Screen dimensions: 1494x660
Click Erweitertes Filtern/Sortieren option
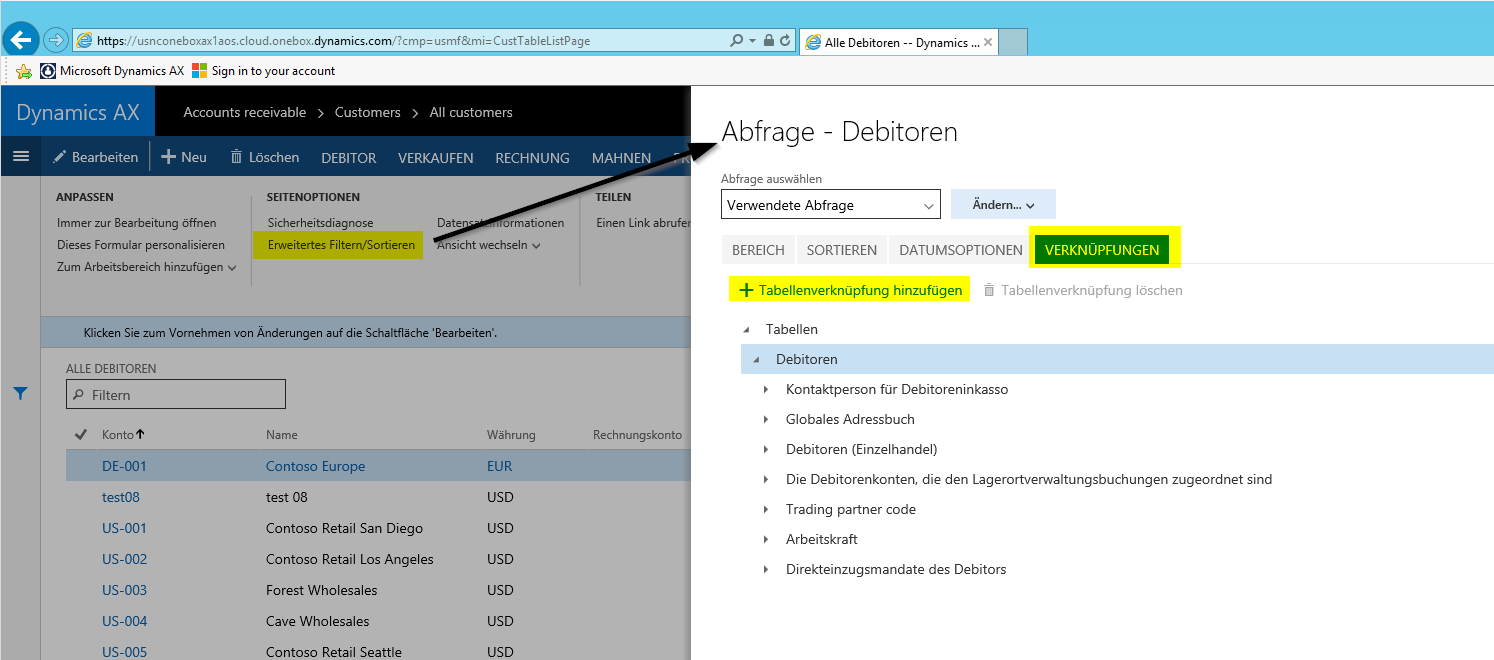[x=341, y=245]
